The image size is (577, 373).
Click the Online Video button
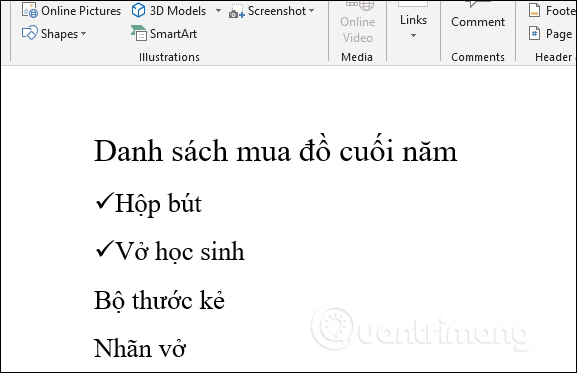[x=357, y=23]
